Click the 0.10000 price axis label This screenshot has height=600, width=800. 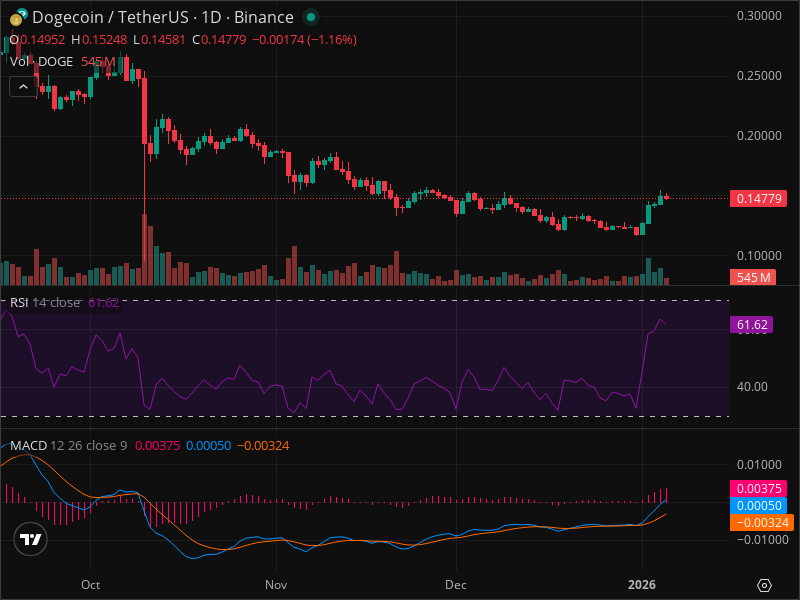coord(759,256)
